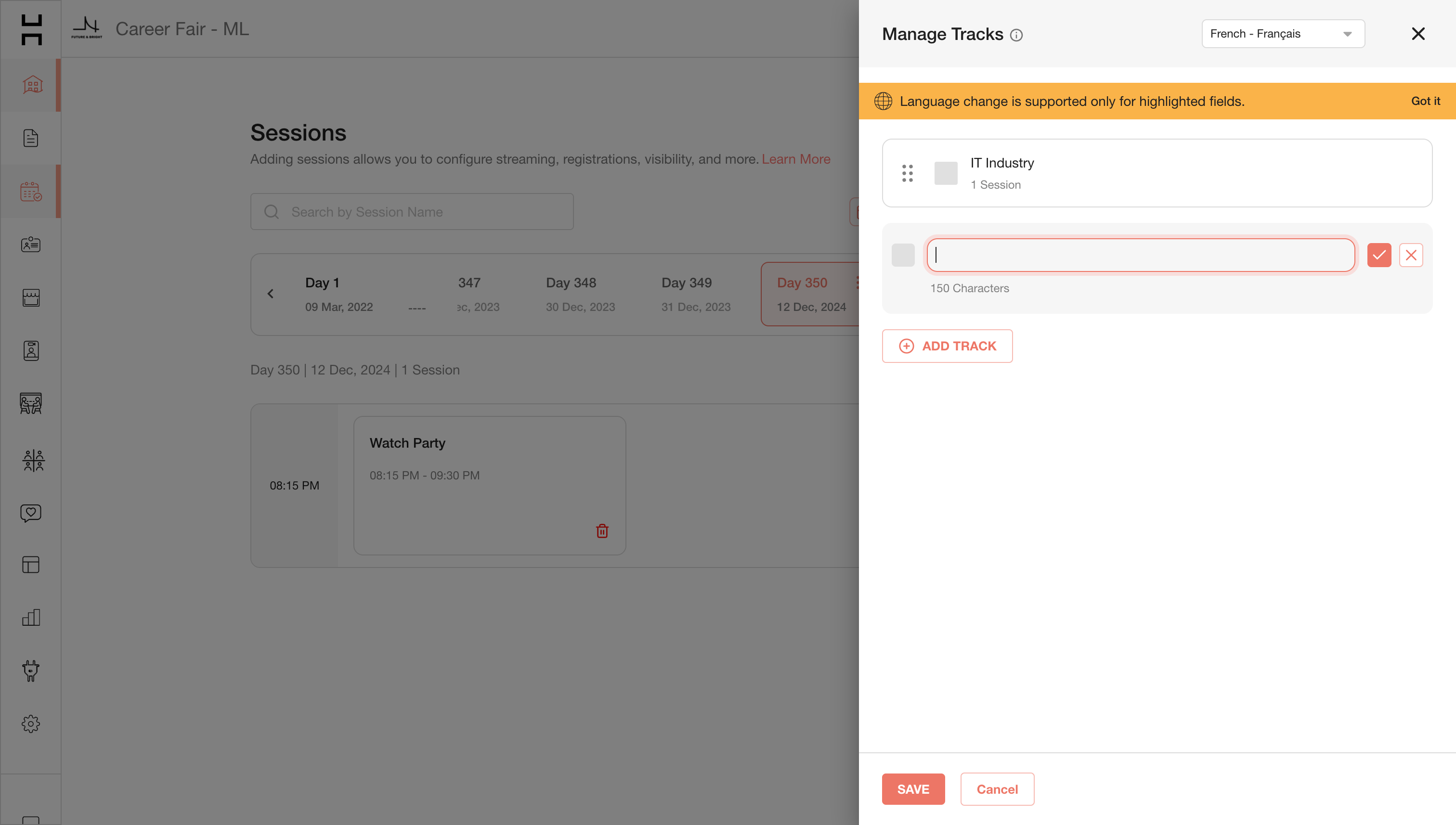
Task: Confirm the new track name with checkmark
Action: click(x=1379, y=255)
